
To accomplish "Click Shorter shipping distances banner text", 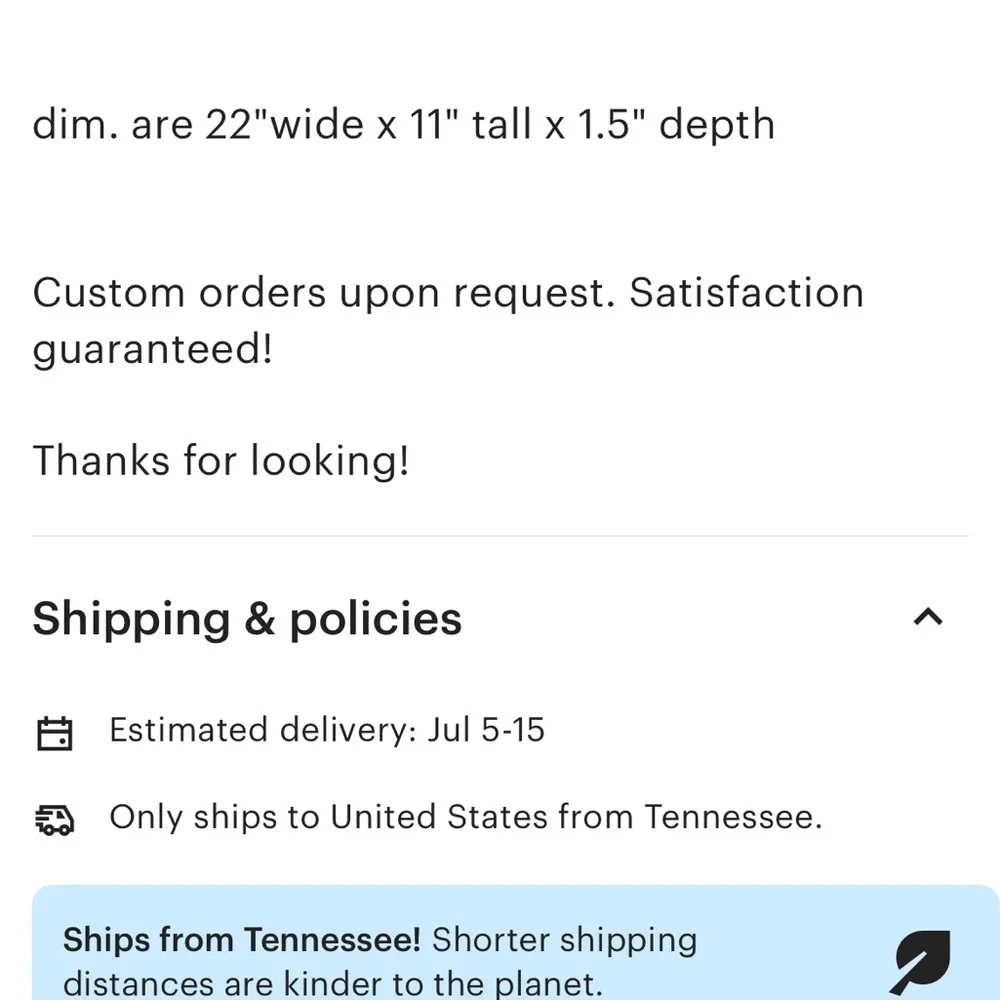I will [380, 961].
